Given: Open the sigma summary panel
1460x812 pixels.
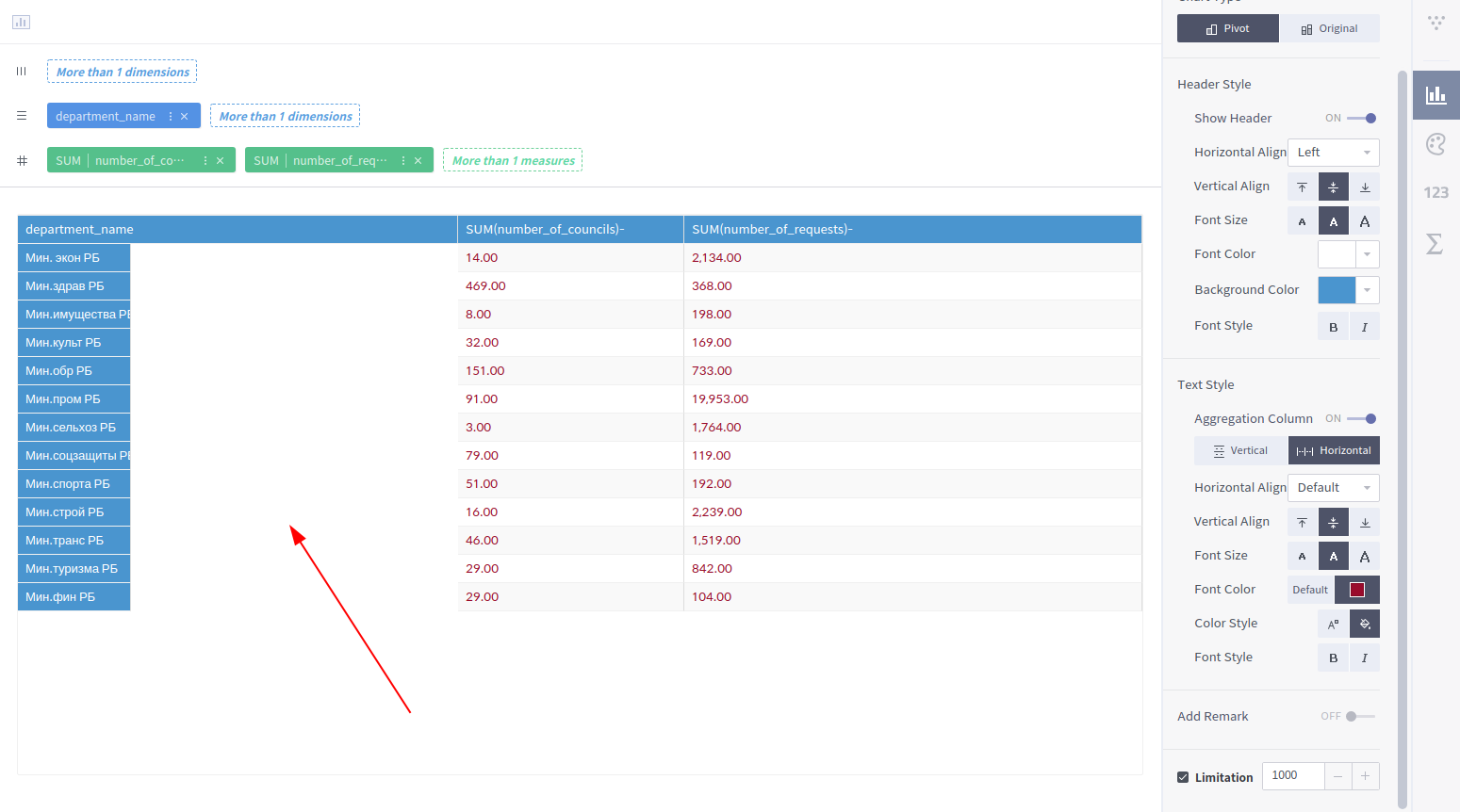Looking at the screenshot, I should [x=1435, y=243].
